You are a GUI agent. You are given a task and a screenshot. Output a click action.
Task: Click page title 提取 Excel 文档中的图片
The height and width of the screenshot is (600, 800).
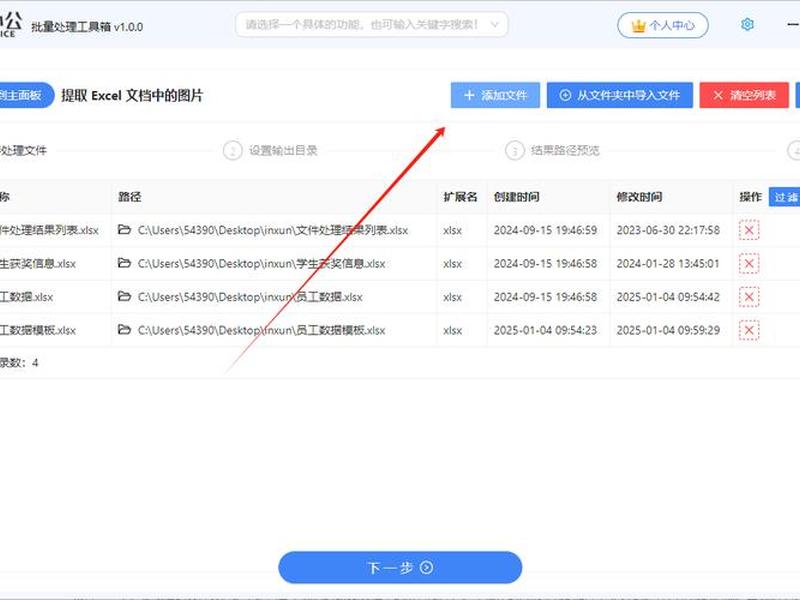pos(132,95)
